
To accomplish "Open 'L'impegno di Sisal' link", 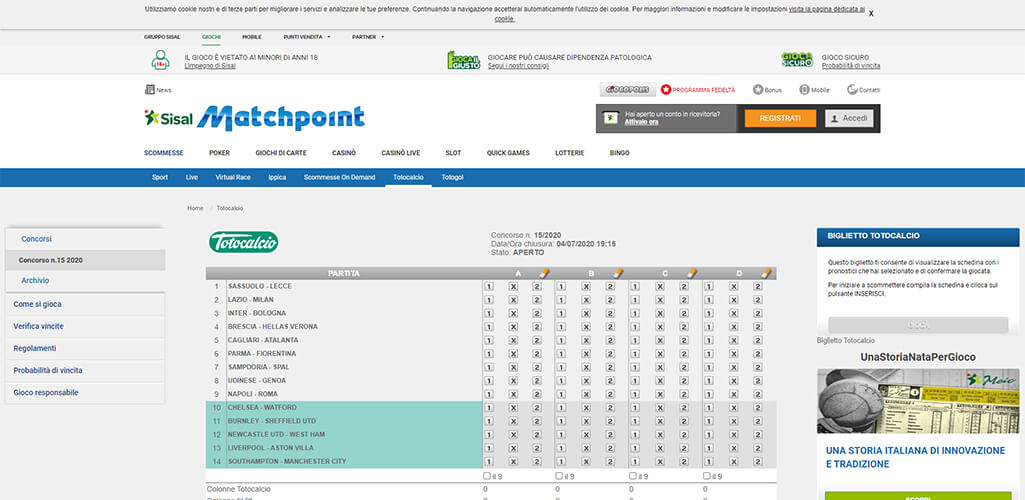I will click(210, 66).
